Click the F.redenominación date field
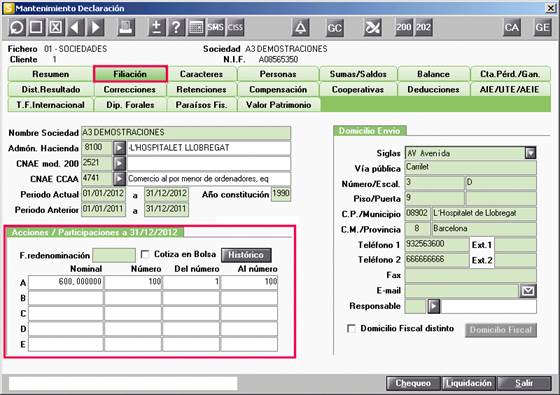Image resolution: width=560 pixels, height=395 pixels. pyautogui.click(x=114, y=255)
